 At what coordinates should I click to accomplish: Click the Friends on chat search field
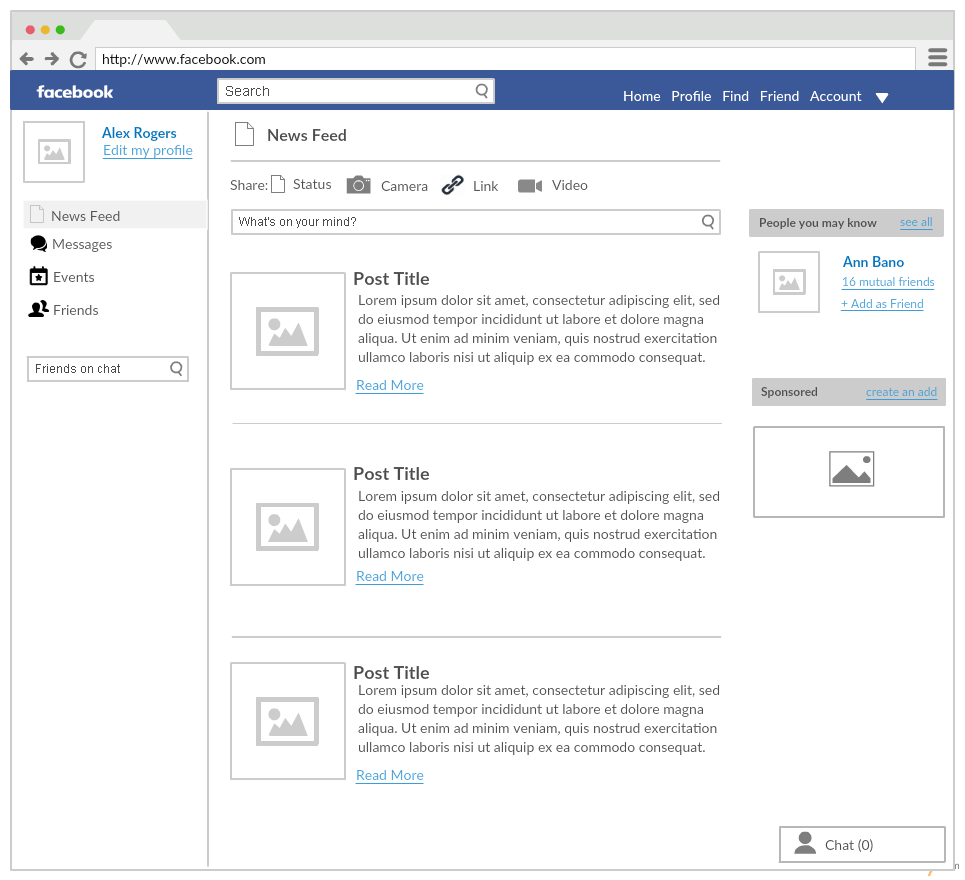98,369
